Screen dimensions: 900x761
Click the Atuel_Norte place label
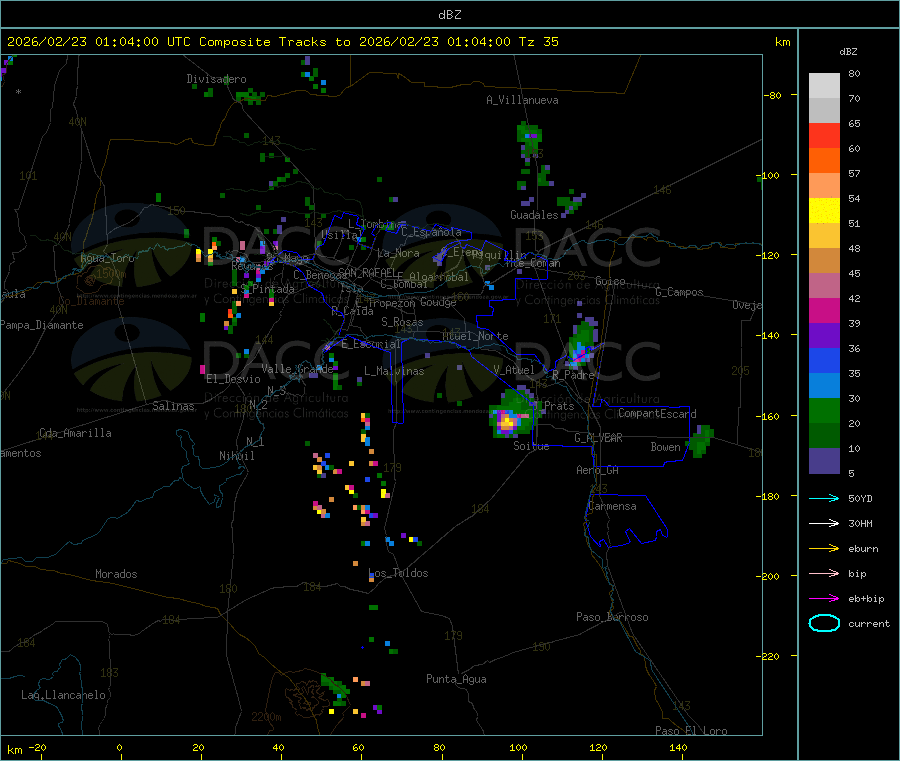click(475, 336)
